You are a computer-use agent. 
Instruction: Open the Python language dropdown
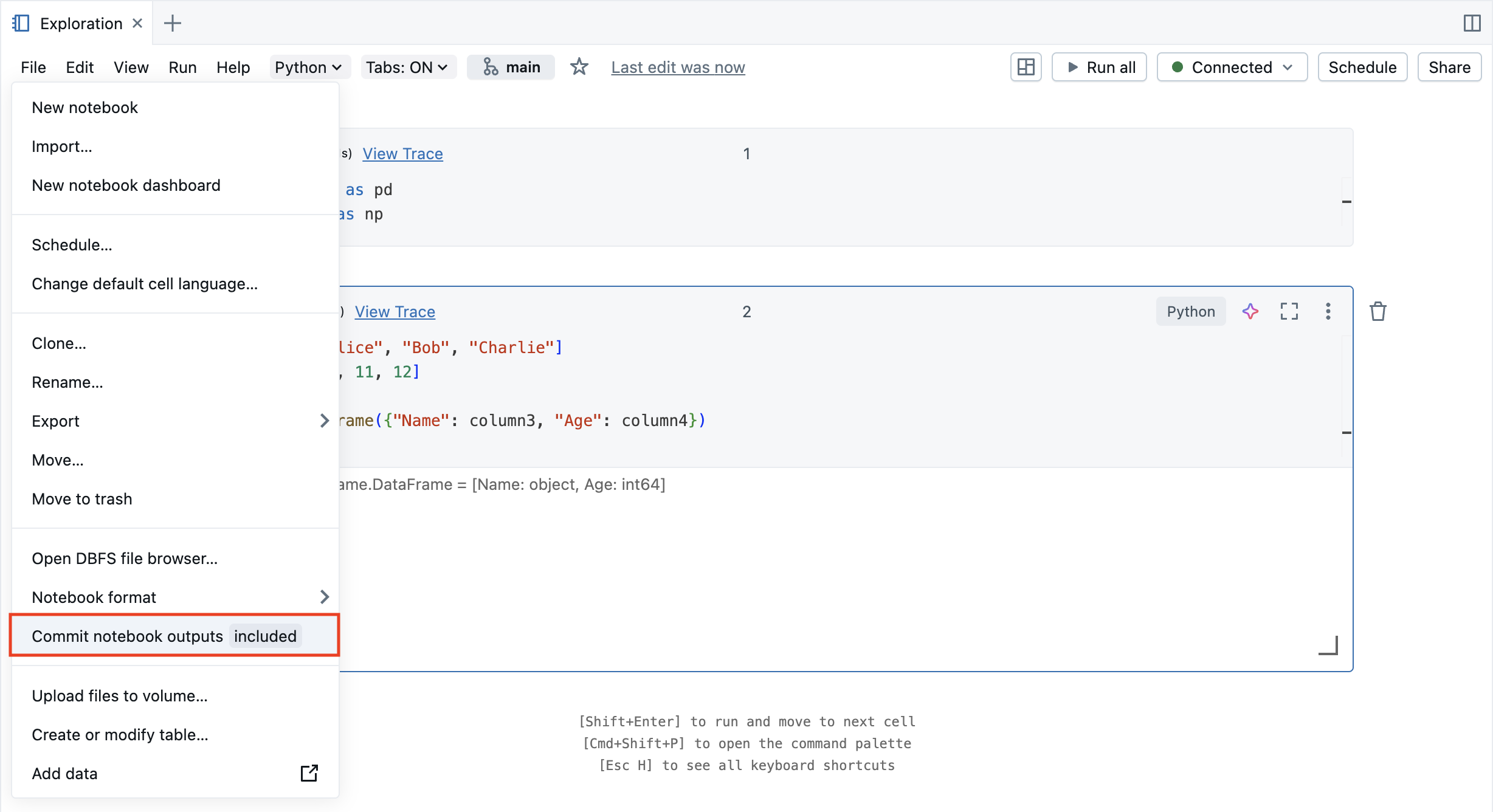pyautogui.click(x=309, y=67)
